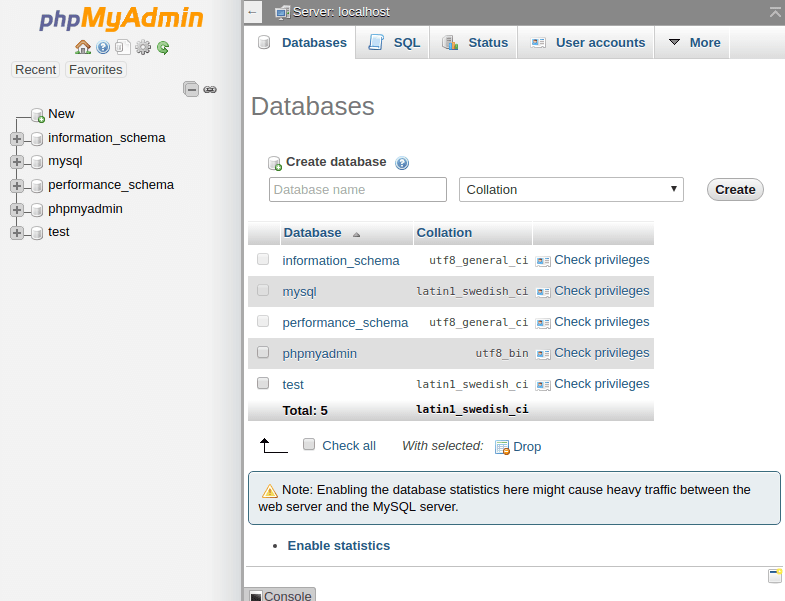This screenshot has height=601, width=785.
Task: Toggle link with main panel icon
Action: click(210, 90)
